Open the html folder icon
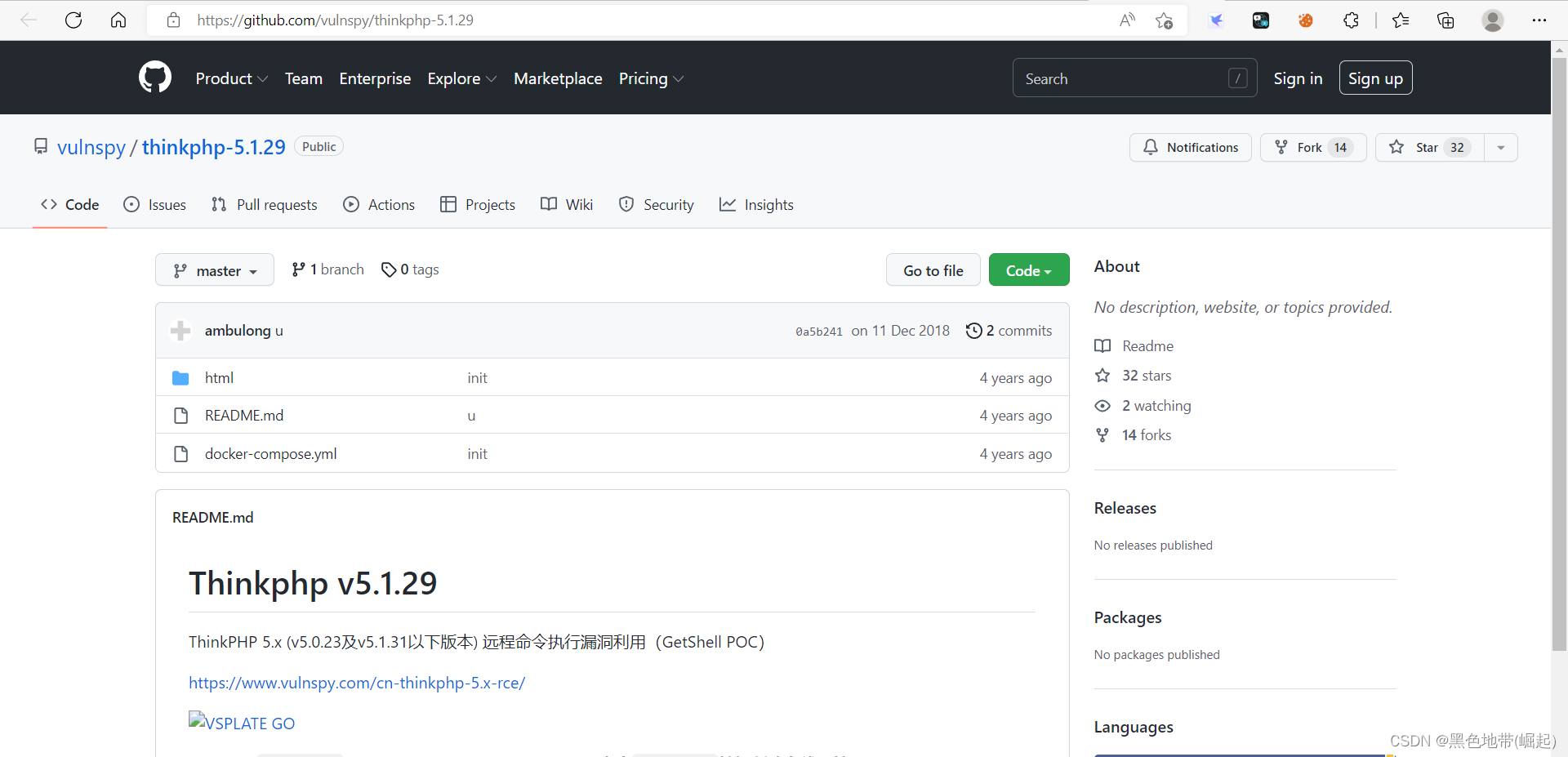The height and width of the screenshot is (757, 1568). (180, 377)
